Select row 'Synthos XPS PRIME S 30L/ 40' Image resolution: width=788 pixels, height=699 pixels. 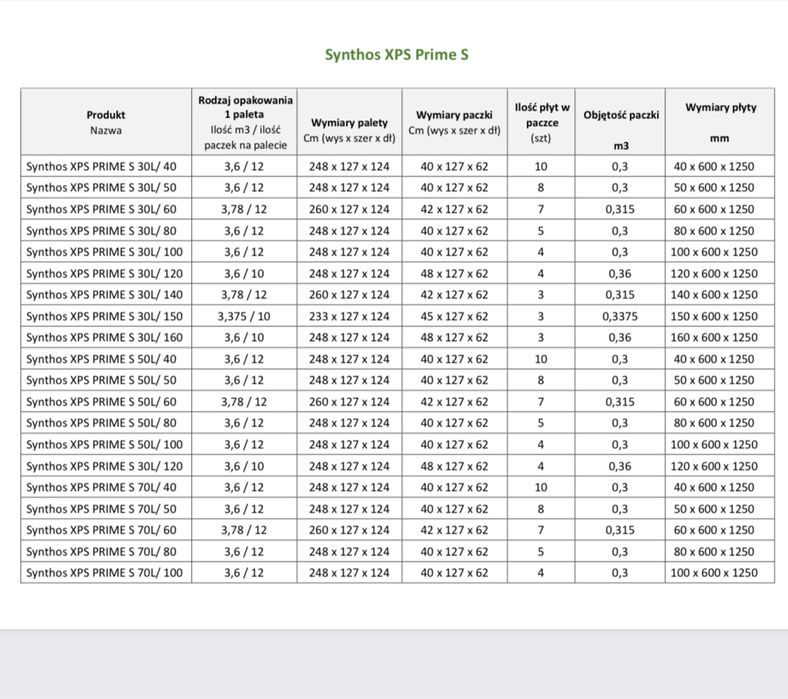(x=398, y=166)
